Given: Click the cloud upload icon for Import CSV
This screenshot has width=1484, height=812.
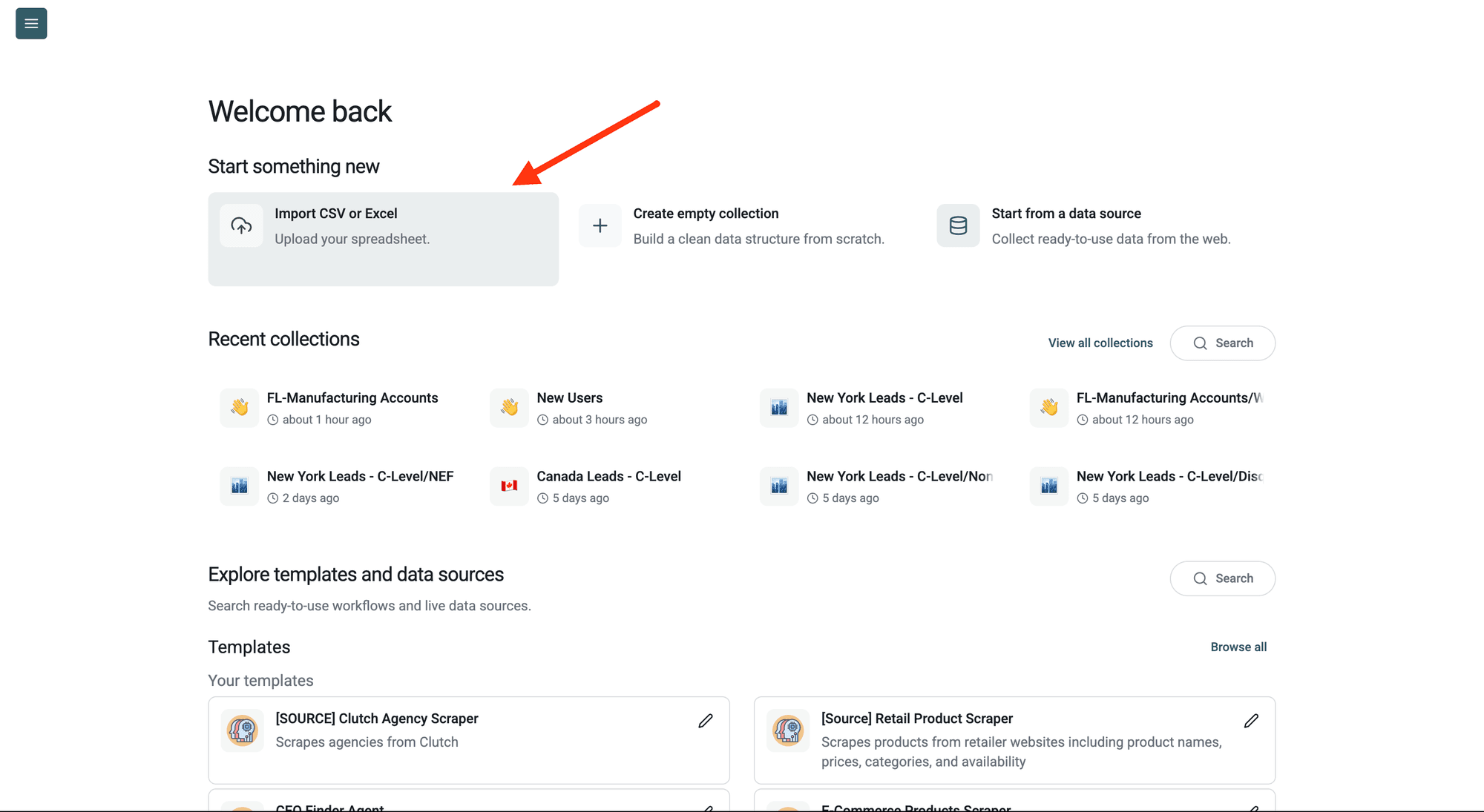Looking at the screenshot, I should pos(241,225).
